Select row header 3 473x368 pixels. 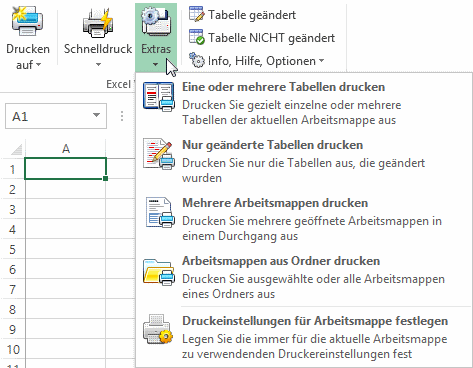coord(12,209)
